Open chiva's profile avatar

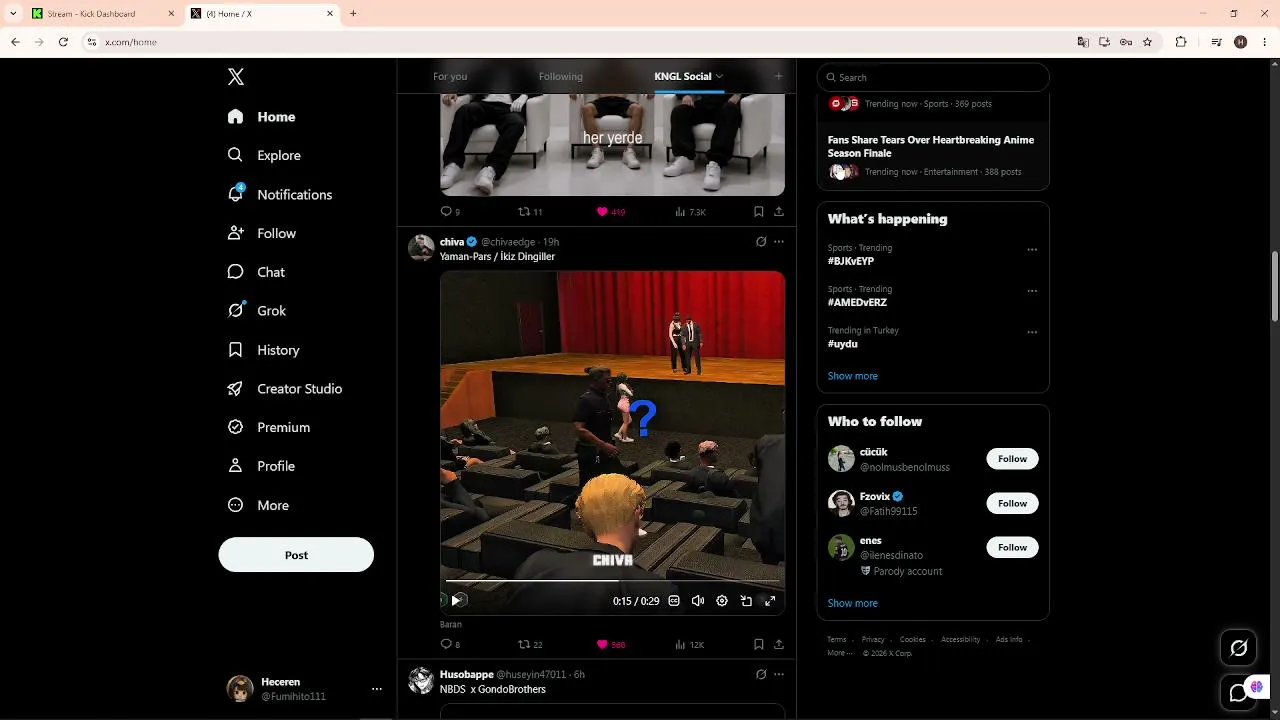421,248
